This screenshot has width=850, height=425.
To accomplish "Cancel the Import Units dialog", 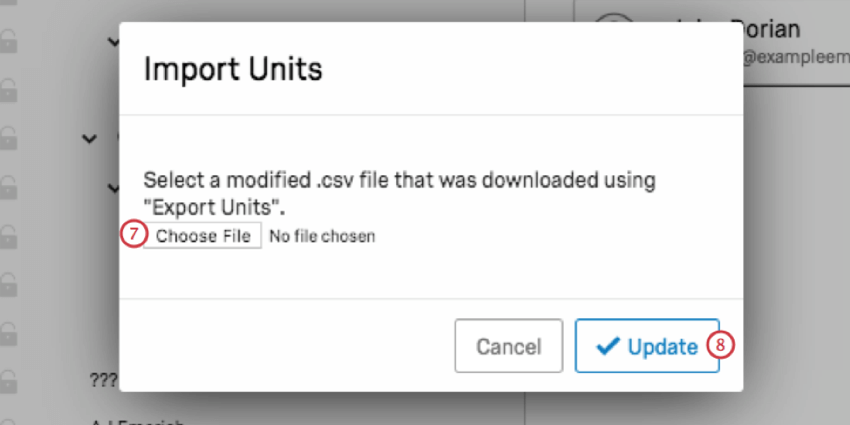I will pos(508,346).
